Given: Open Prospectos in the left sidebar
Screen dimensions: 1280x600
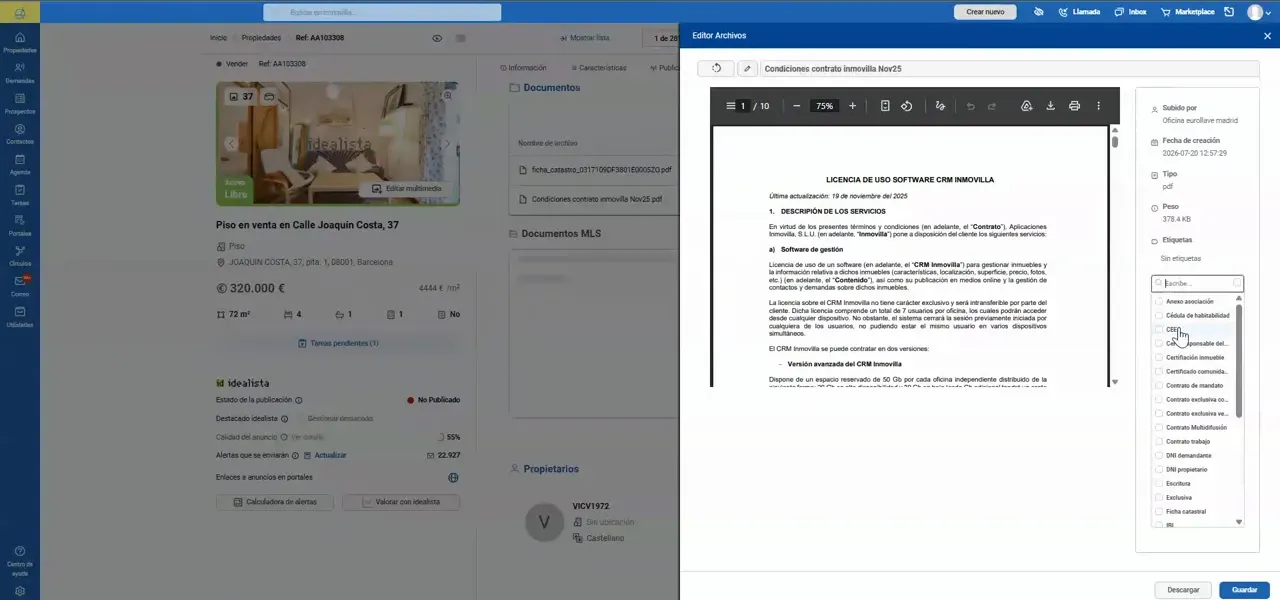Looking at the screenshot, I should (x=20, y=104).
